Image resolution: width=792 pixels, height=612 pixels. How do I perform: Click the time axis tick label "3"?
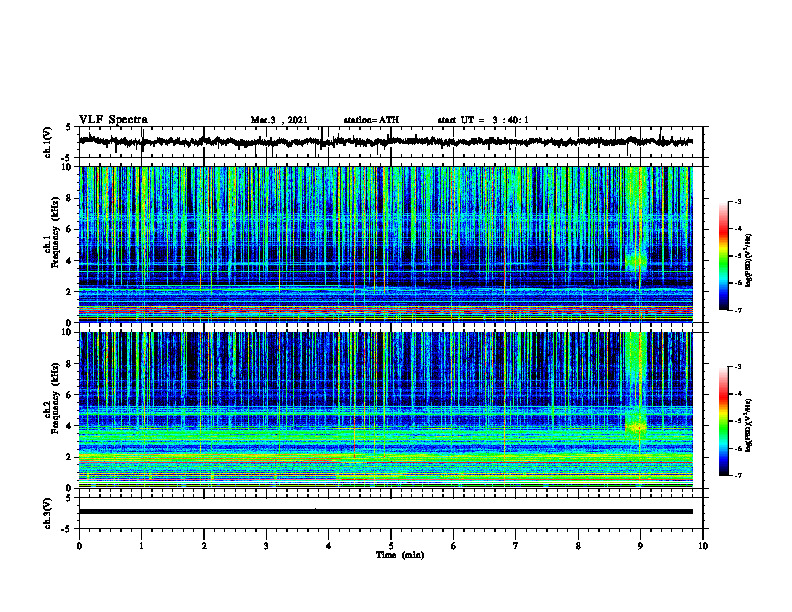(266, 546)
